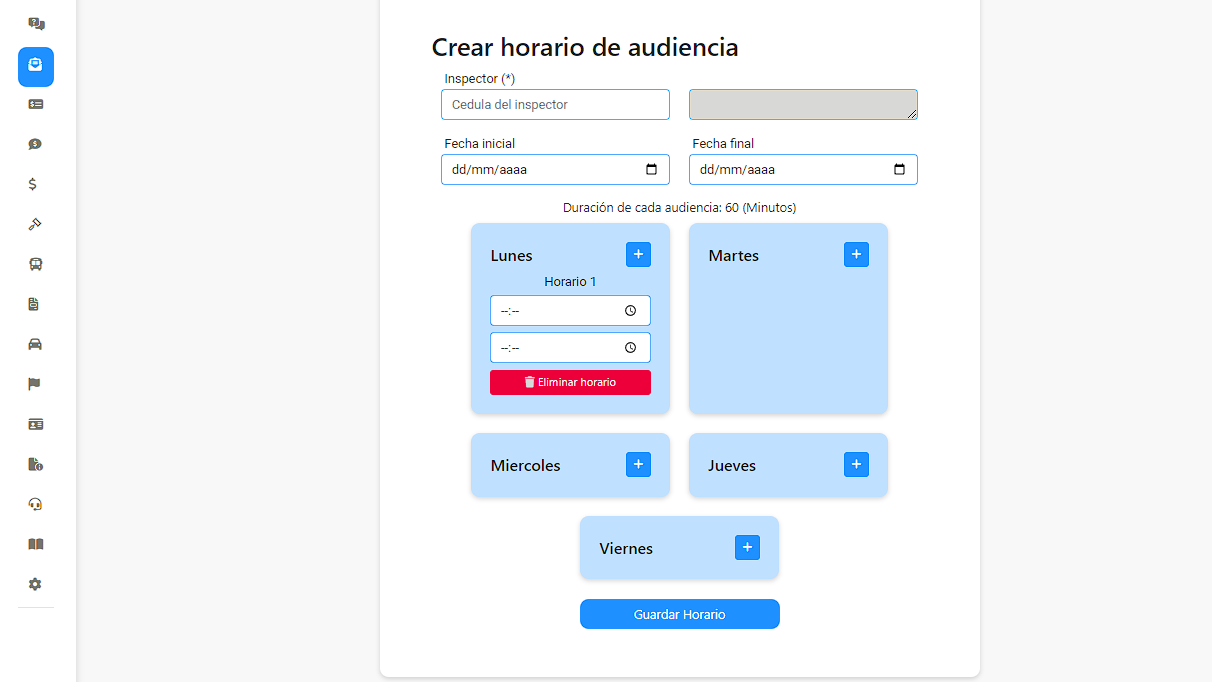Screen dimensions: 1212x690
Task: Select the highlighted open envelope sidebar icon
Action: (x=36, y=66)
